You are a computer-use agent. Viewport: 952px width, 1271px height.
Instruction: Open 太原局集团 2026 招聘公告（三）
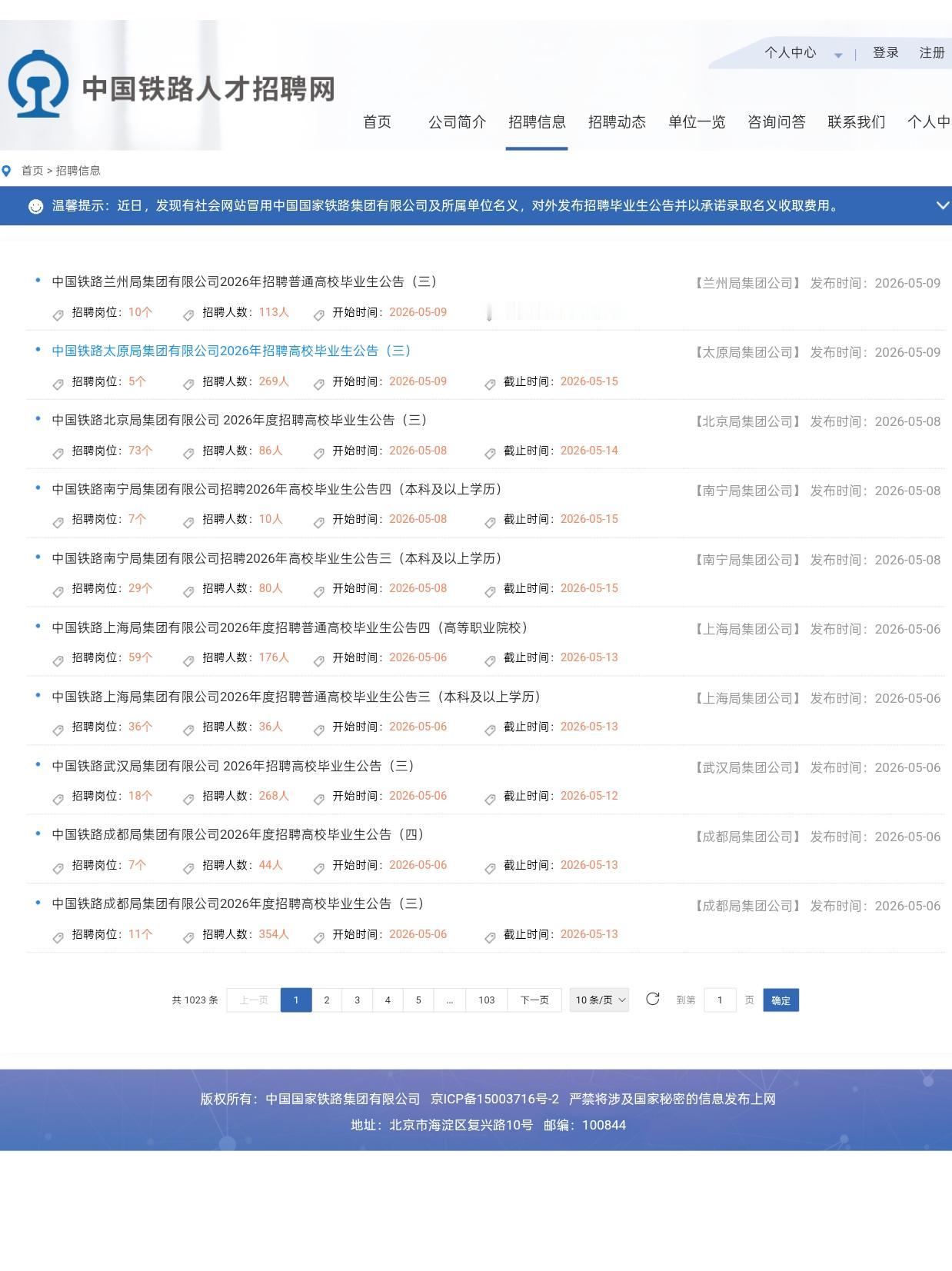point(231,351)
